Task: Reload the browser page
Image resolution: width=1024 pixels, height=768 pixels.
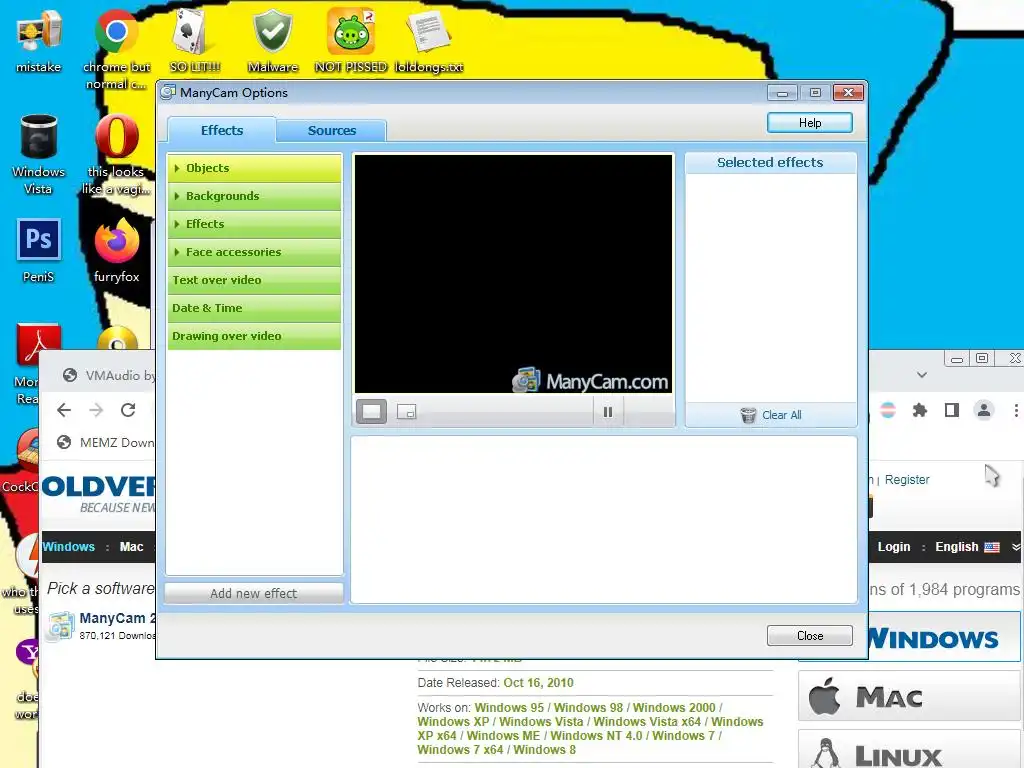Action: coord(128,409)
